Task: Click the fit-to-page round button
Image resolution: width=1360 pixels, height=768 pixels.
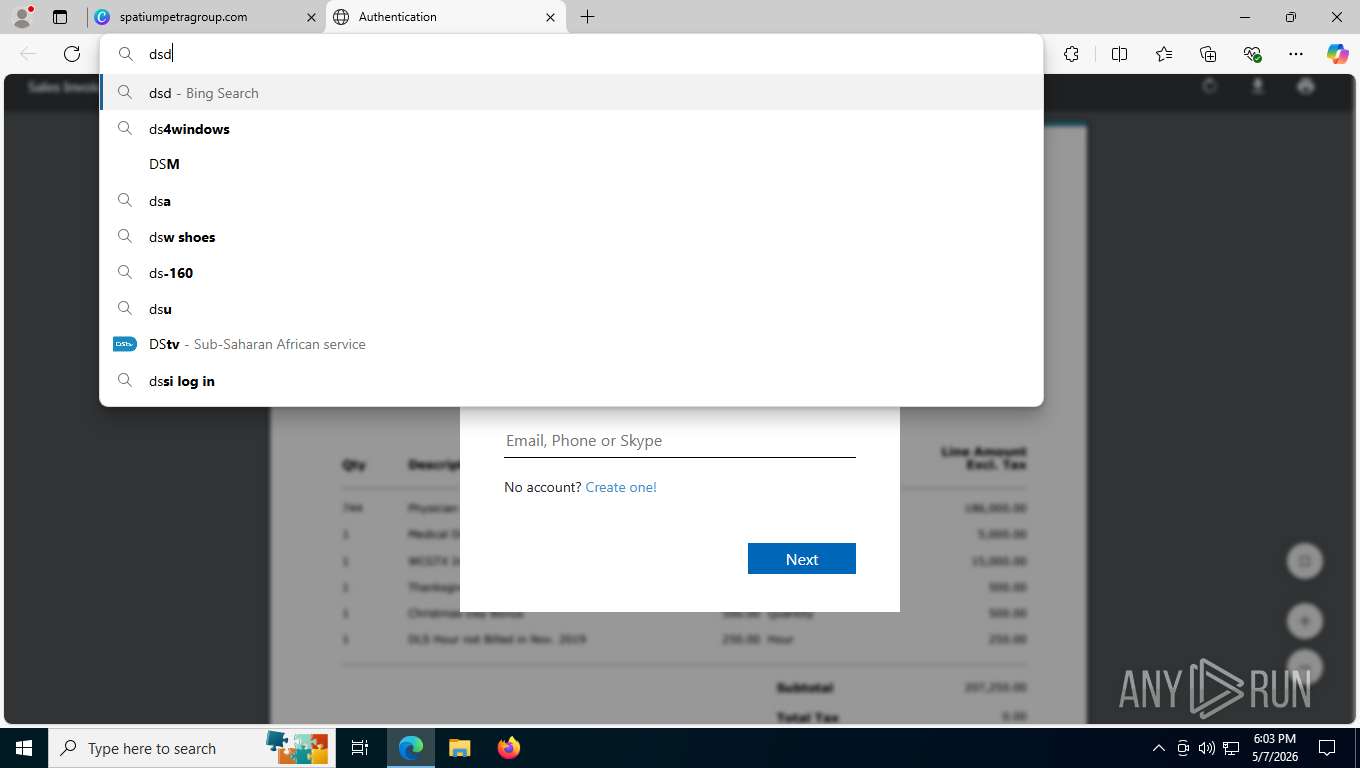Action: click(1304, 561)
